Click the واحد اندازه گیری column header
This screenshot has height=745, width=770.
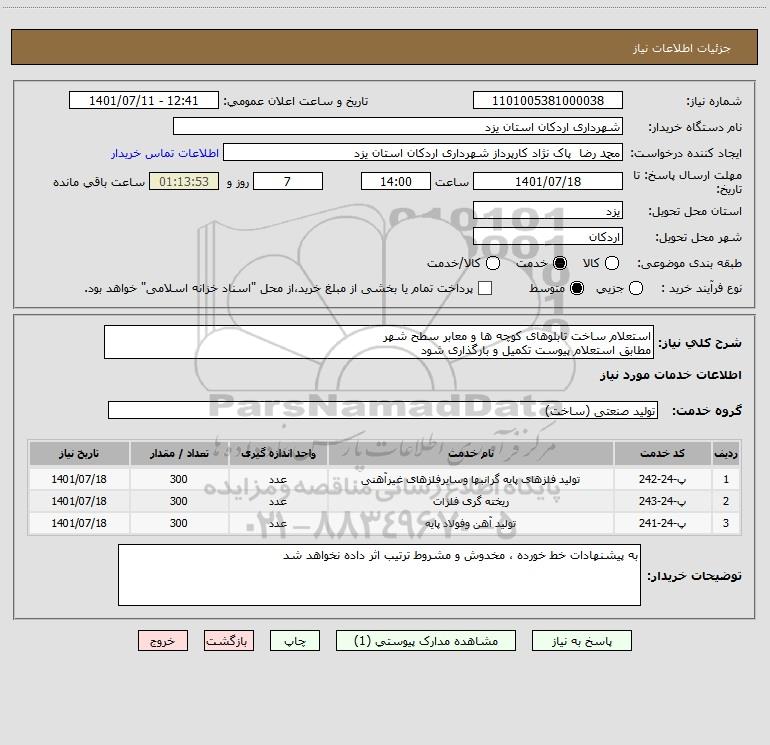[x=278, y=453]
